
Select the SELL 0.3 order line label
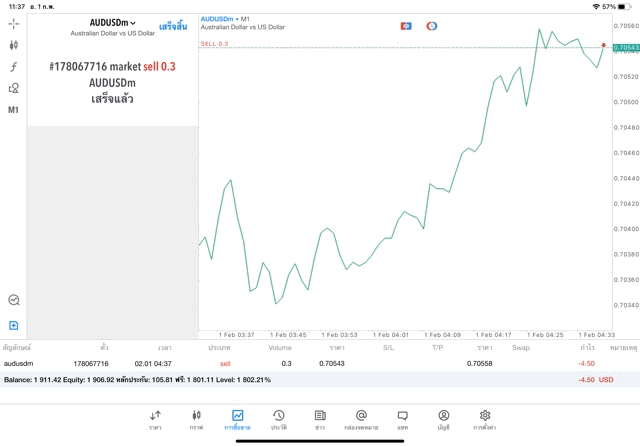coord(214,44)
